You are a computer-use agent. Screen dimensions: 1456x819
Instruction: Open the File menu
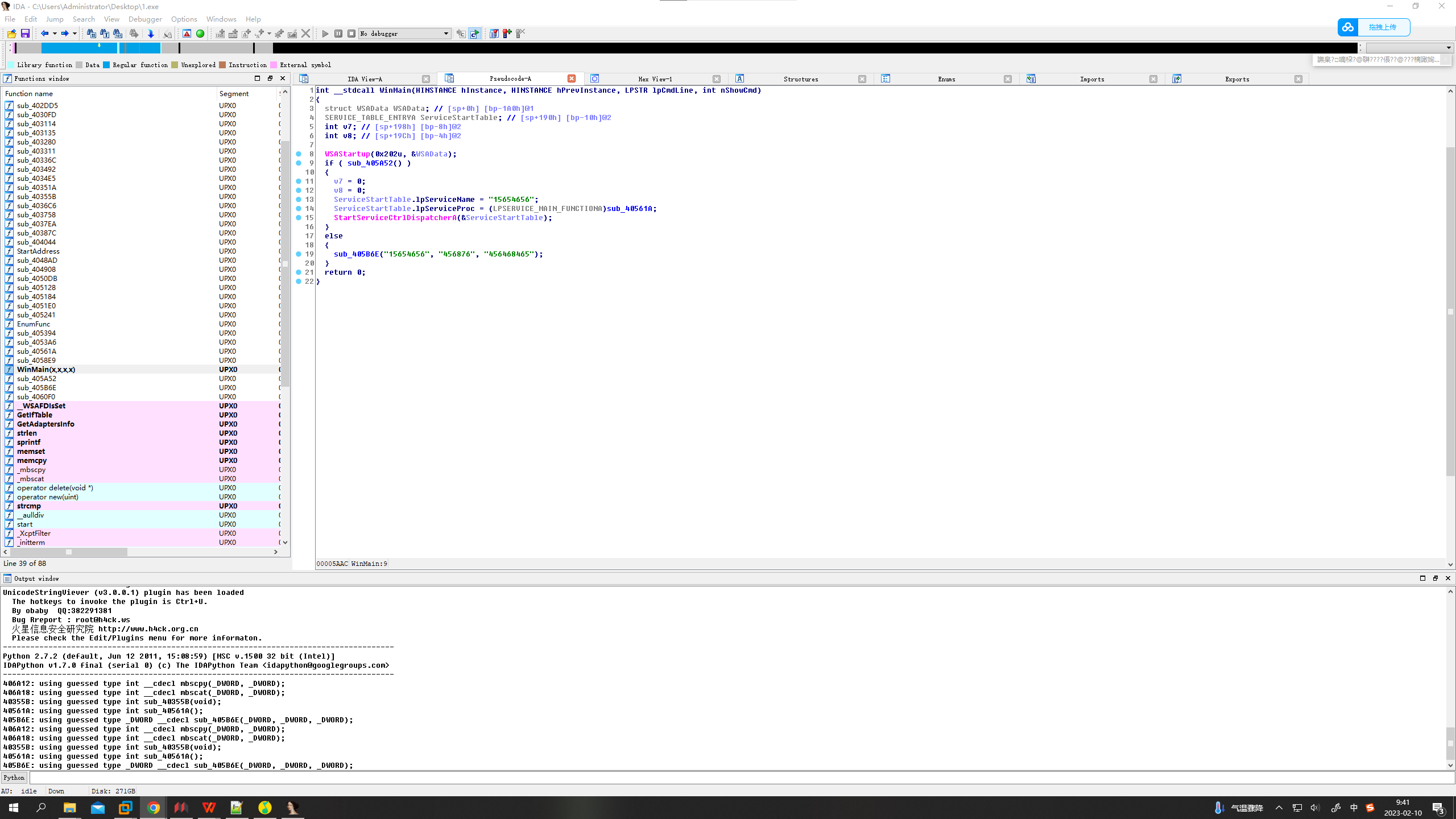(10, 19)
